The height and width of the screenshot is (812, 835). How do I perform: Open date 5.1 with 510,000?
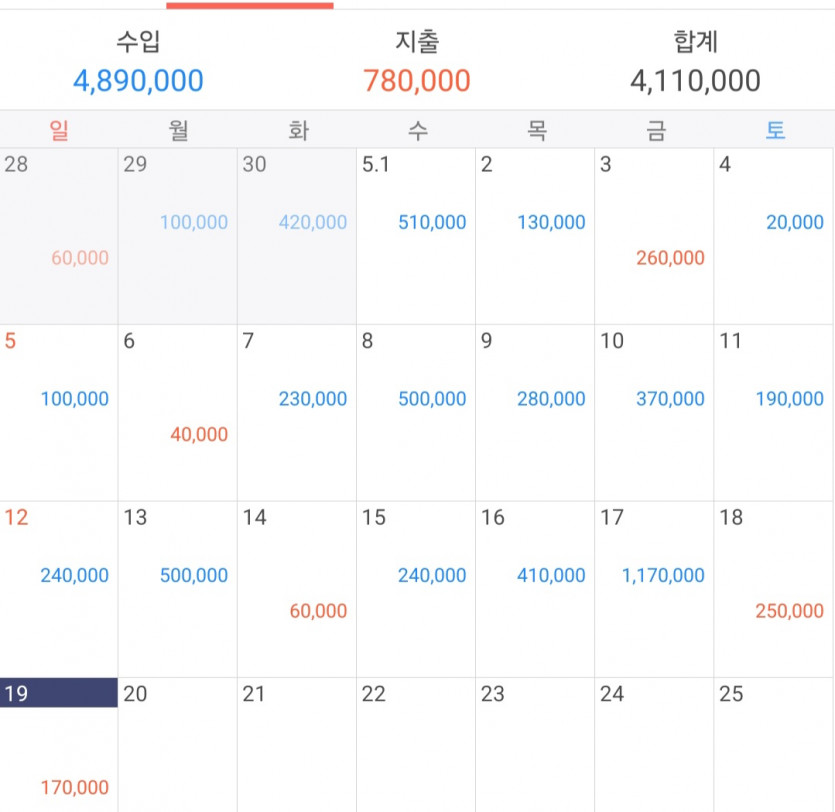click(416, 236)
